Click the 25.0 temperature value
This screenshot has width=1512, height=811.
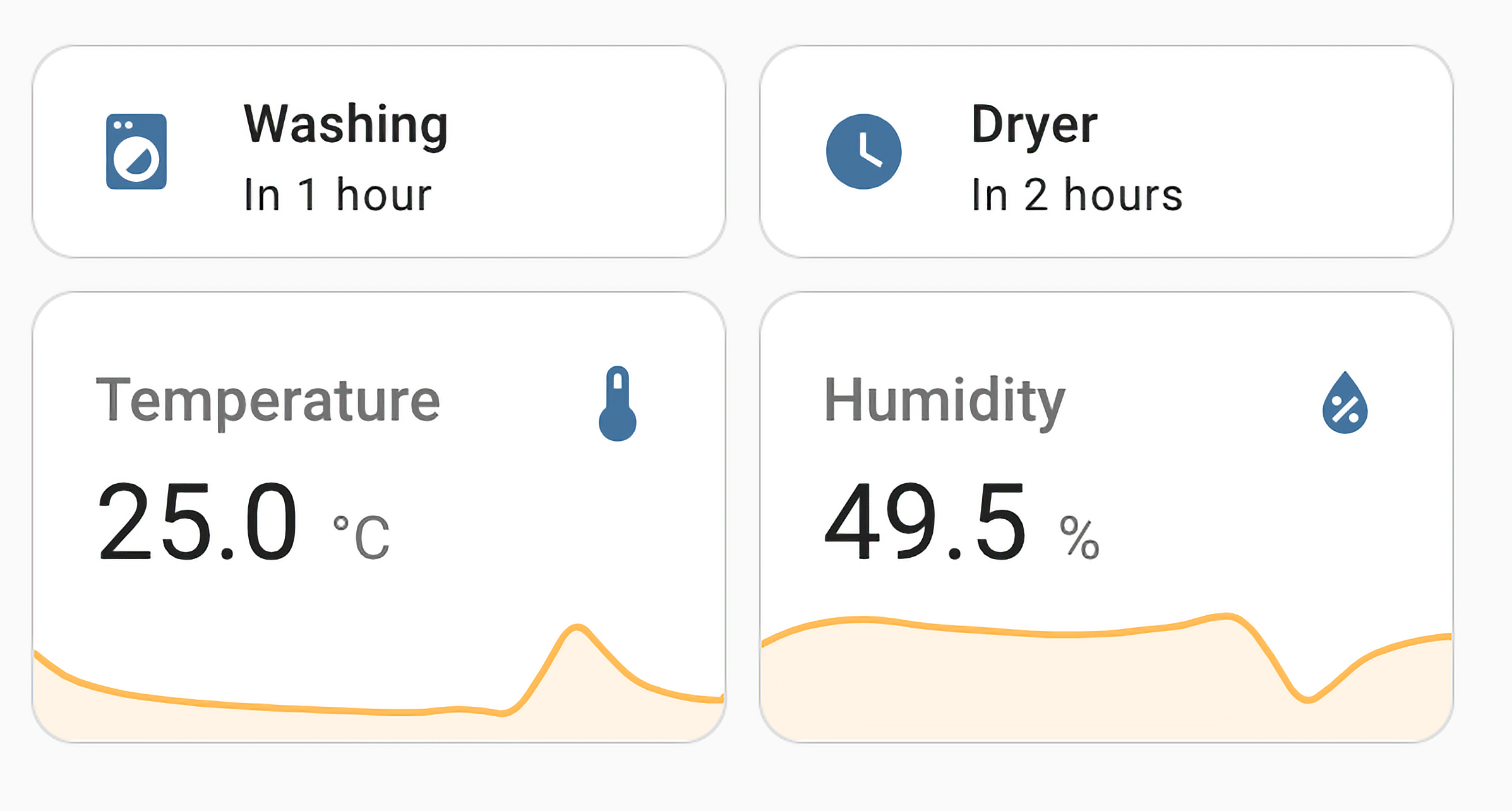pyautogui.click(x=197, y=521)
